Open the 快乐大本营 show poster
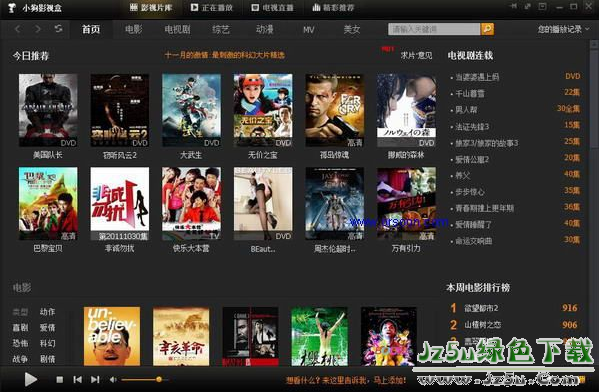 tap(191, 203)
